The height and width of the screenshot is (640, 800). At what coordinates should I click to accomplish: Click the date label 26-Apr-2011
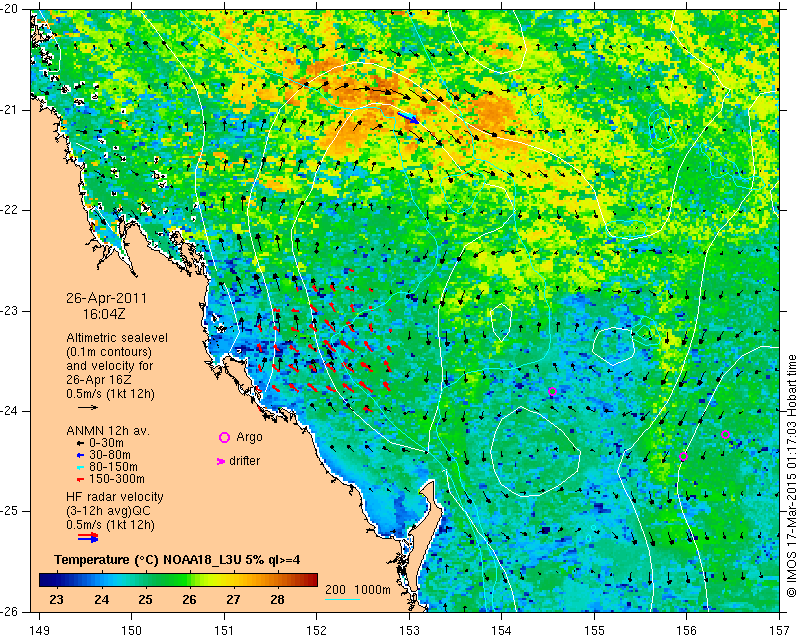(107, 298)
